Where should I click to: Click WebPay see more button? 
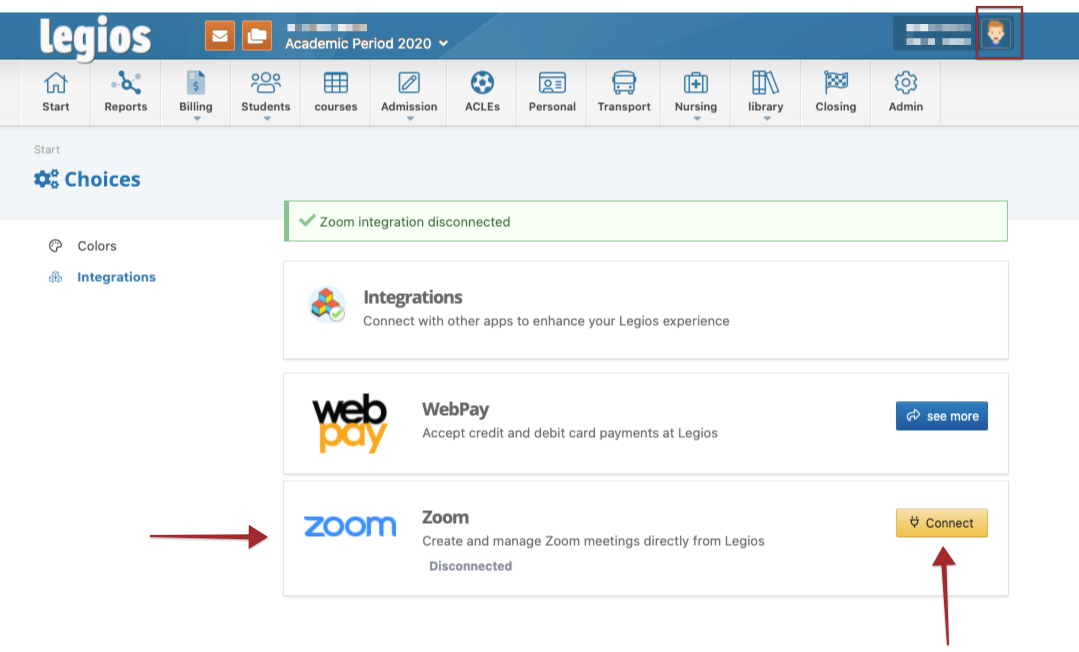pos(941,416)
